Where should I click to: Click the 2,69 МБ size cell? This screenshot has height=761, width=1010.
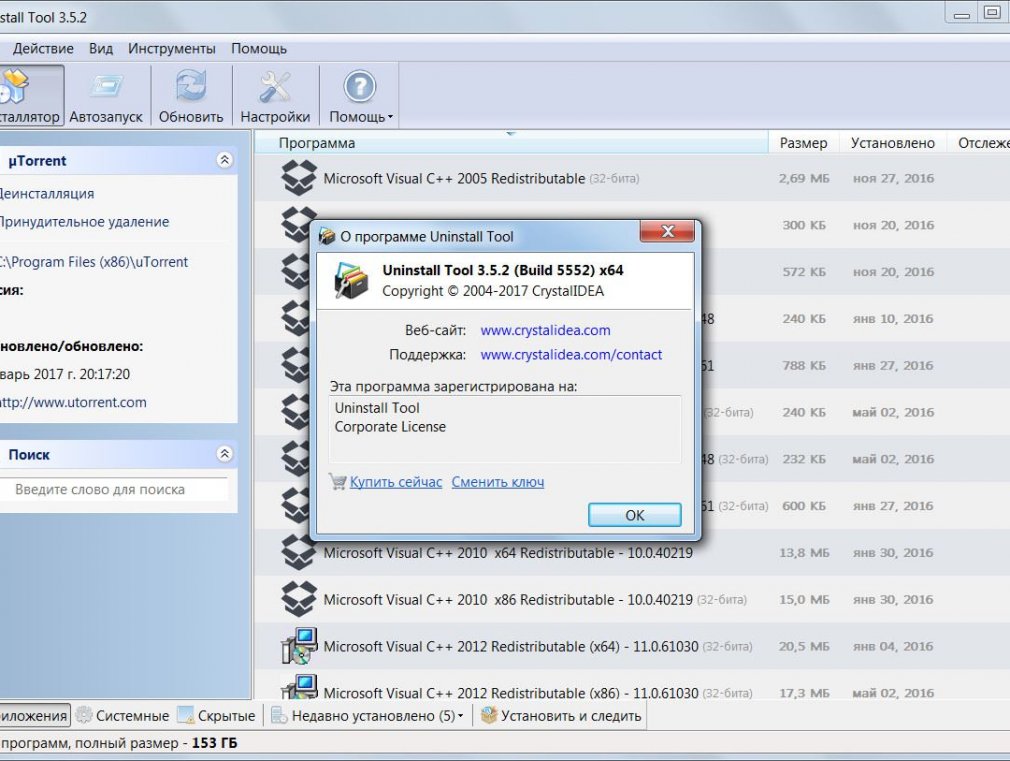(x=804, y=178)
